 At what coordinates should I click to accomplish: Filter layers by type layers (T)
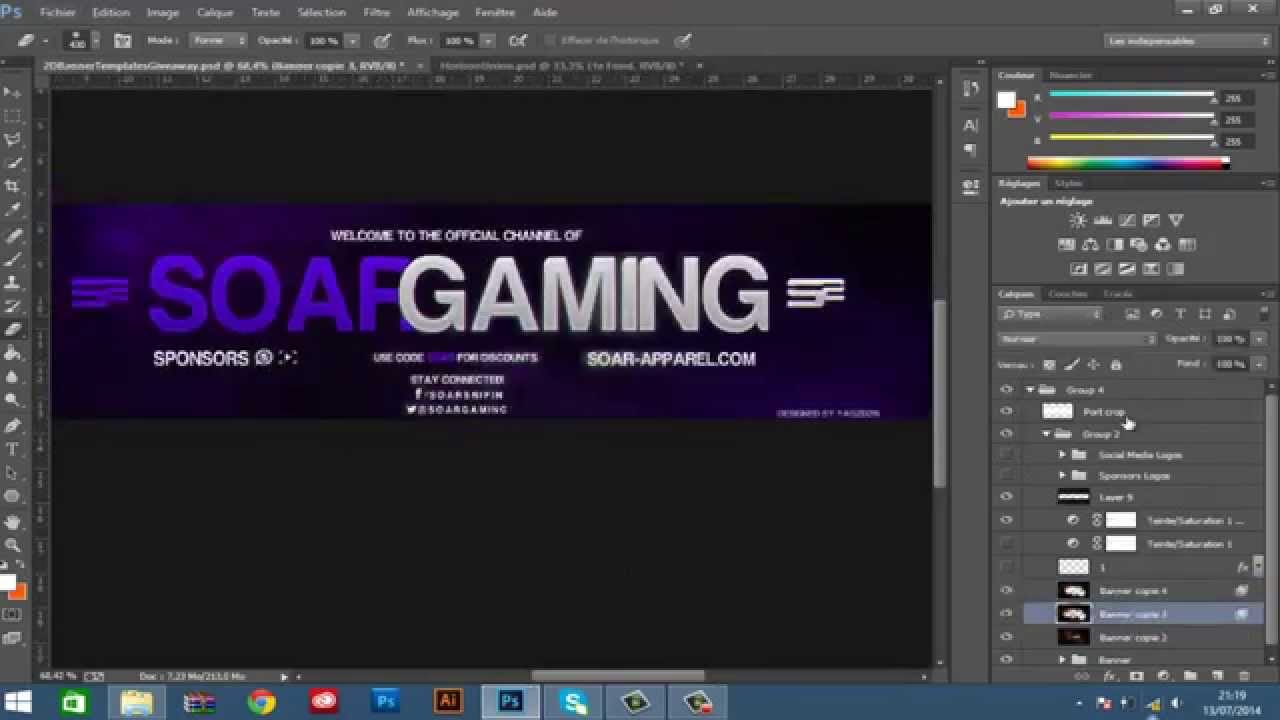coord(1180,314)
